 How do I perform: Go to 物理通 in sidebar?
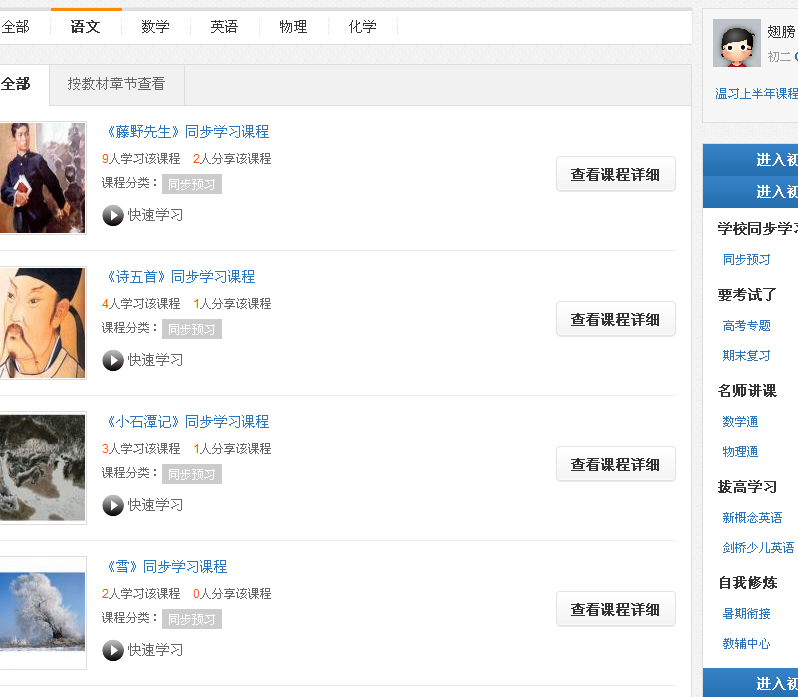[x=740, y=452]
